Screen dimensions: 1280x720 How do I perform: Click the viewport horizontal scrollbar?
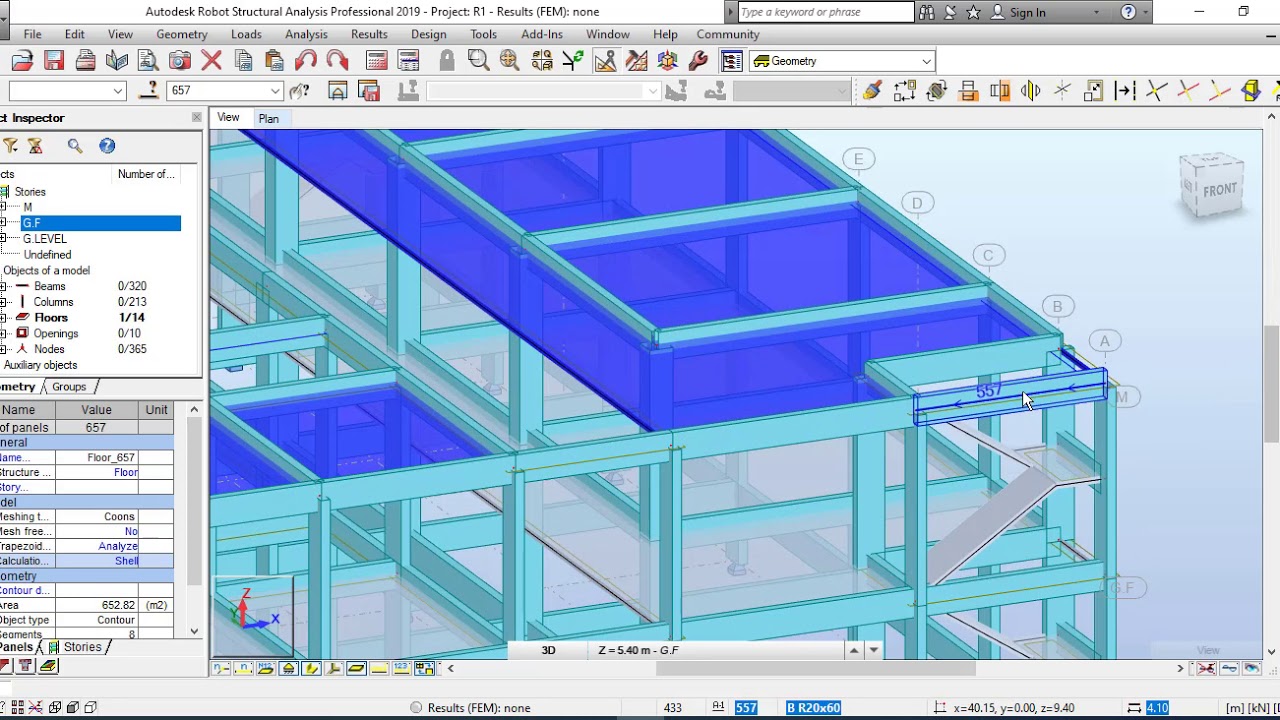pos(815,668)
